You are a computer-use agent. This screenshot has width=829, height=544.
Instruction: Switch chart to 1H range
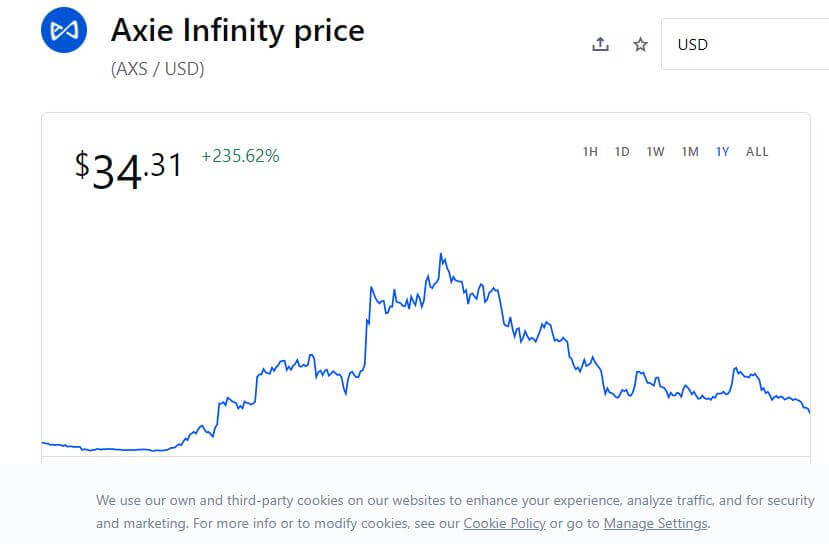pos(590,152)
